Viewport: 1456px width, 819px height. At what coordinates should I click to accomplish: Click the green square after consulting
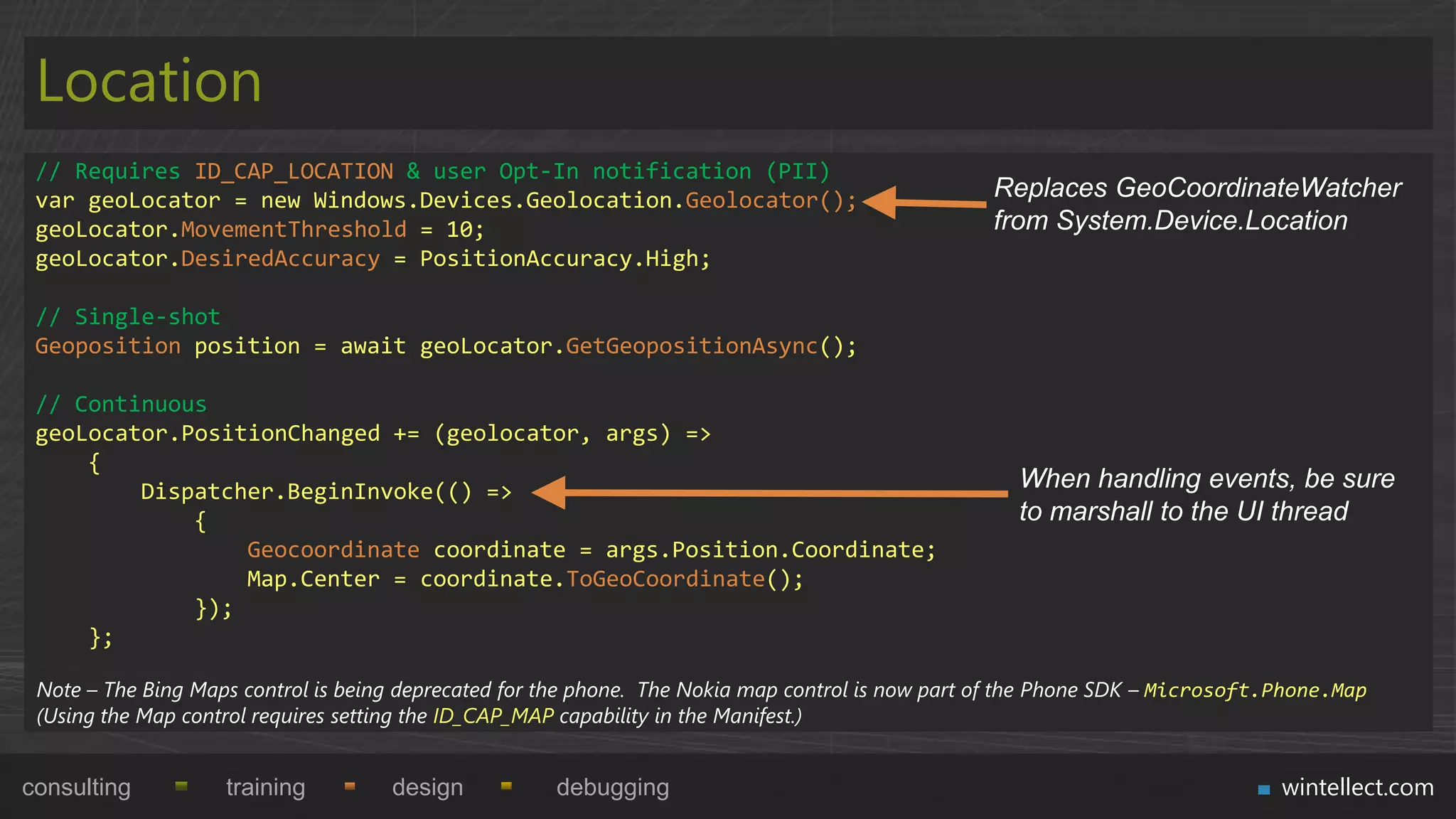click(181, 786)
